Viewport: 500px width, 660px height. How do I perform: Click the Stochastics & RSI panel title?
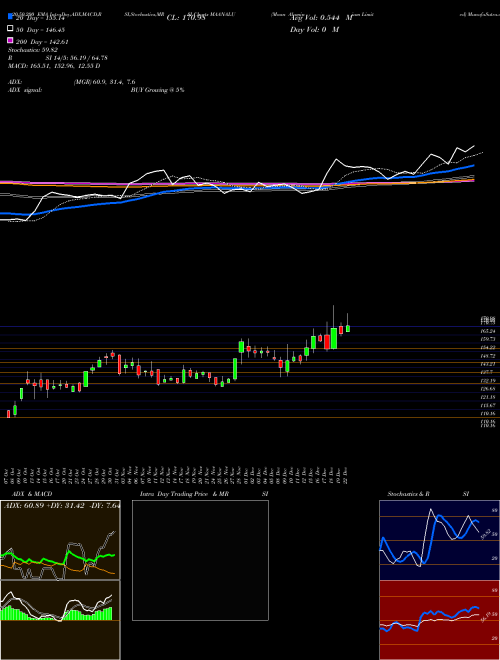(x=428, y=494)
